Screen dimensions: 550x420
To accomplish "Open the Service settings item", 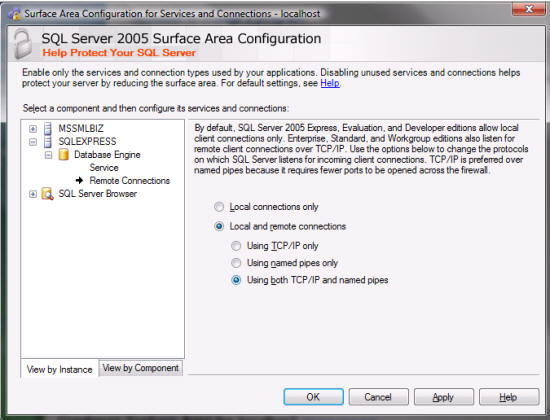I will click(x=104, y=168).
